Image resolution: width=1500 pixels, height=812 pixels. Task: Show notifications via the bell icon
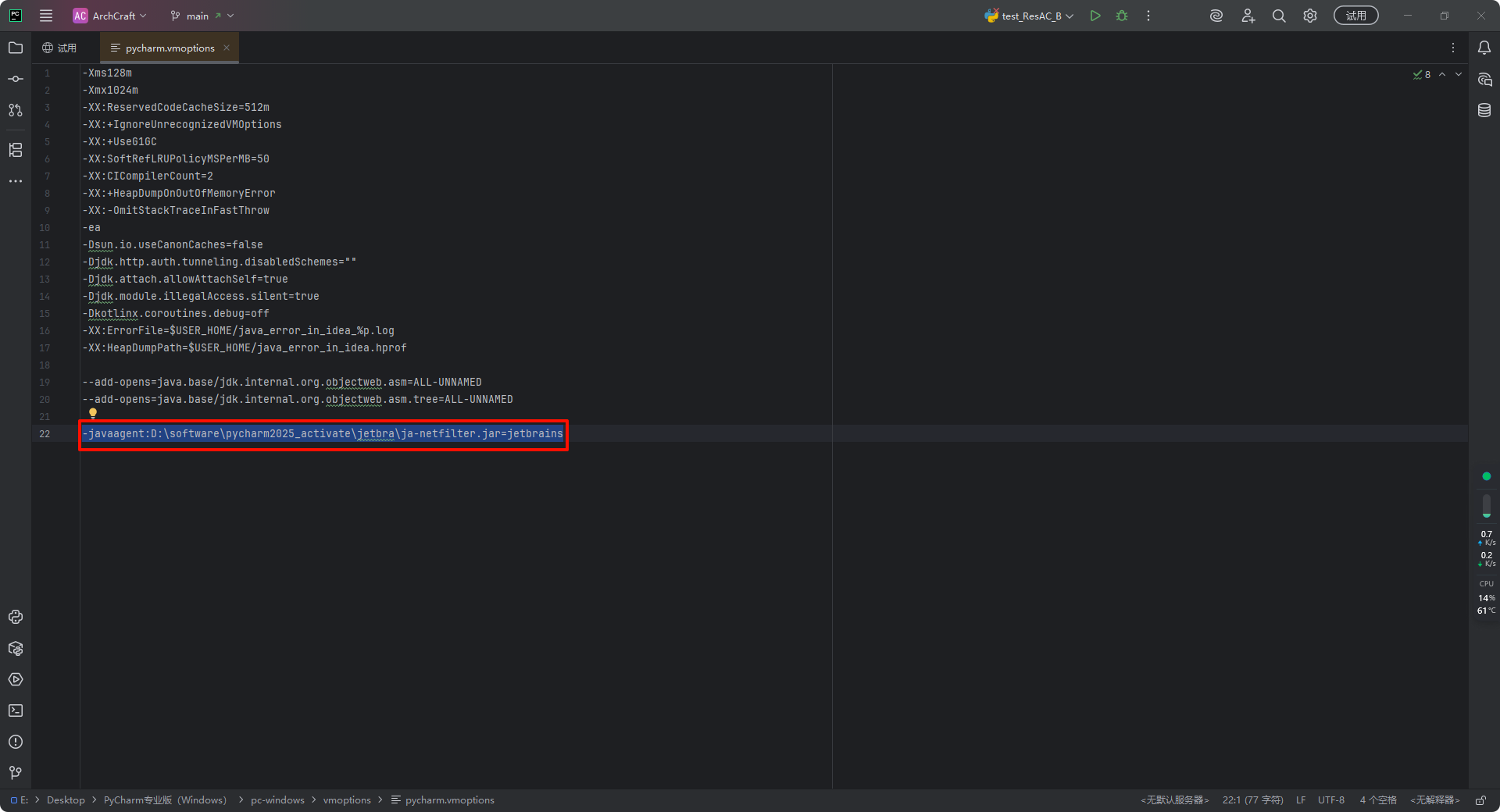click(x=1485, y=48)
